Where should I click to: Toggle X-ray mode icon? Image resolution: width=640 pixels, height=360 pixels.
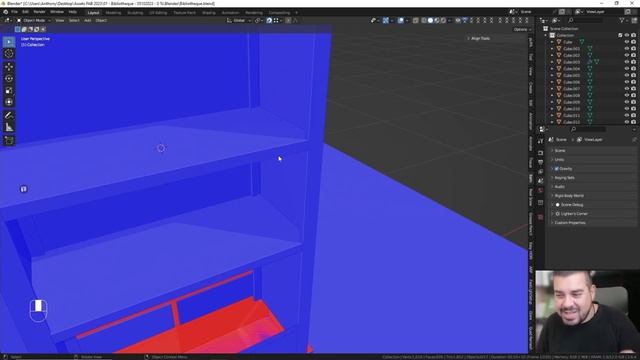tap(415, 20)
